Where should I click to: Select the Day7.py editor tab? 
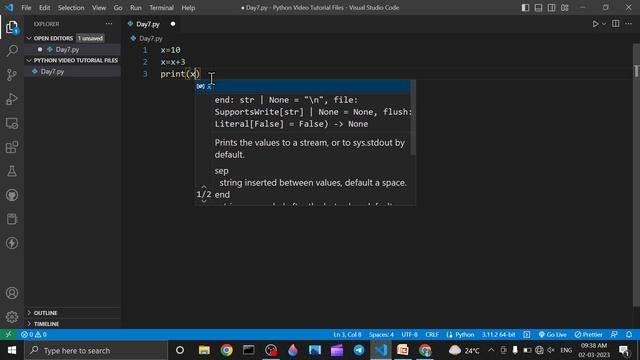pos(148,24)
